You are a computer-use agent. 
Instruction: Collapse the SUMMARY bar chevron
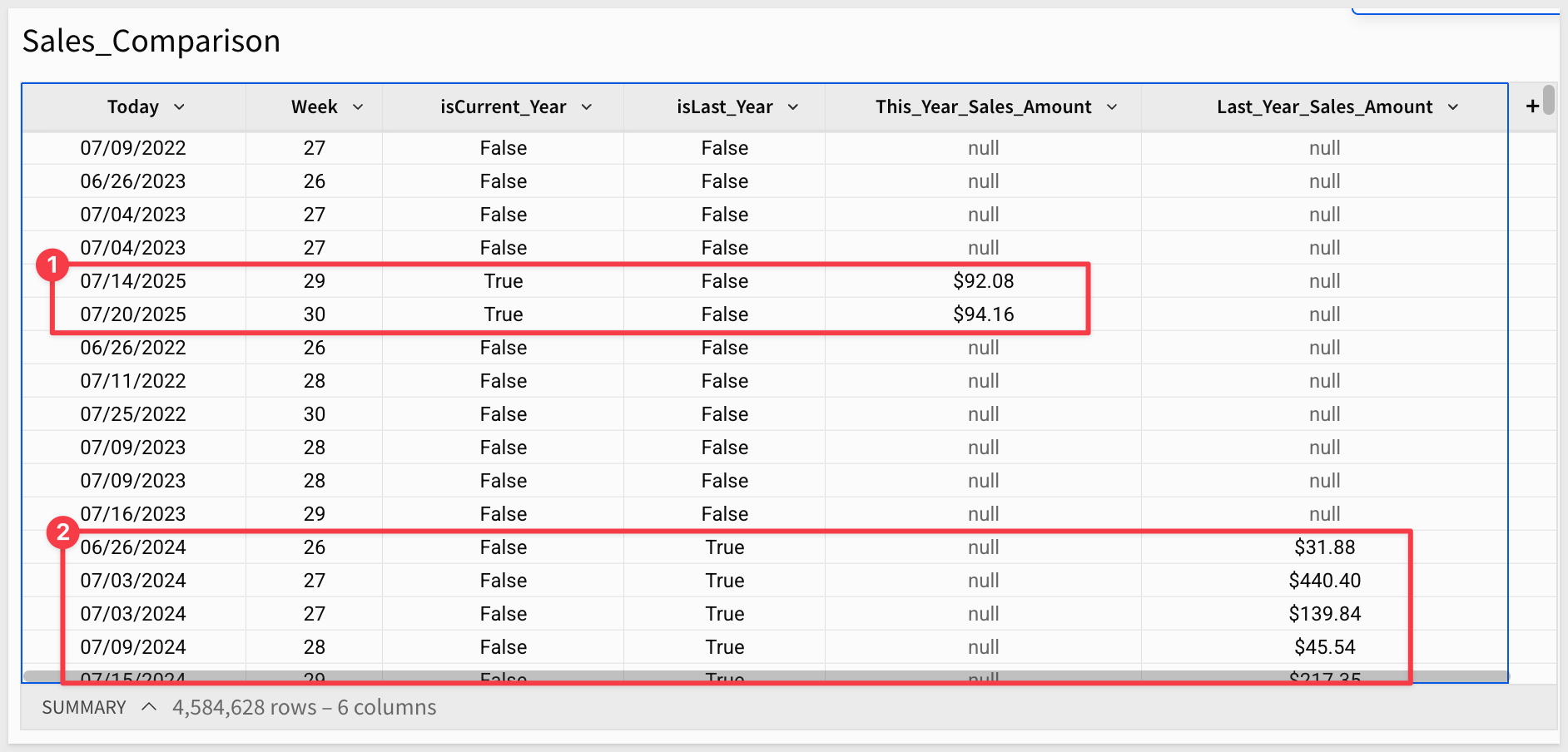(x=149, y=707)
